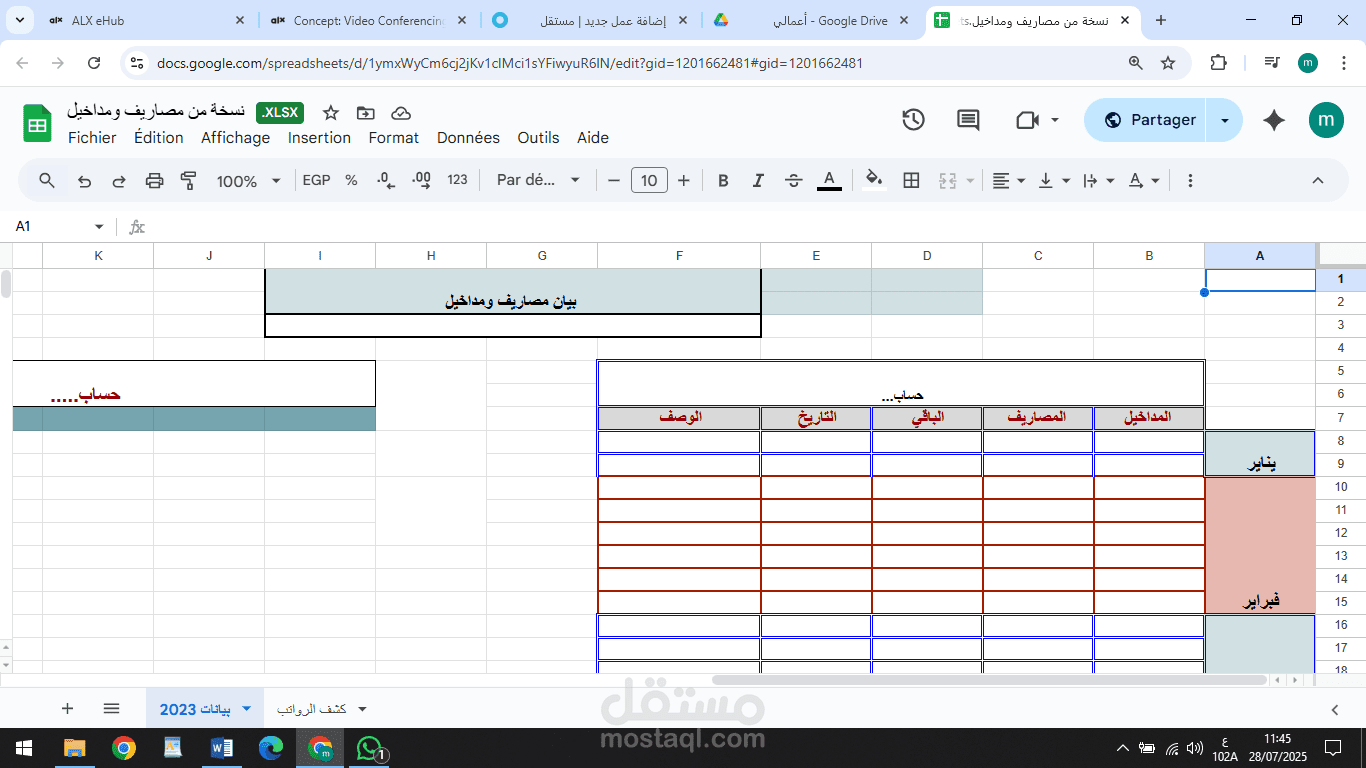
Task: Open the 123 number formats menu
Action: [x=457, y=181]
